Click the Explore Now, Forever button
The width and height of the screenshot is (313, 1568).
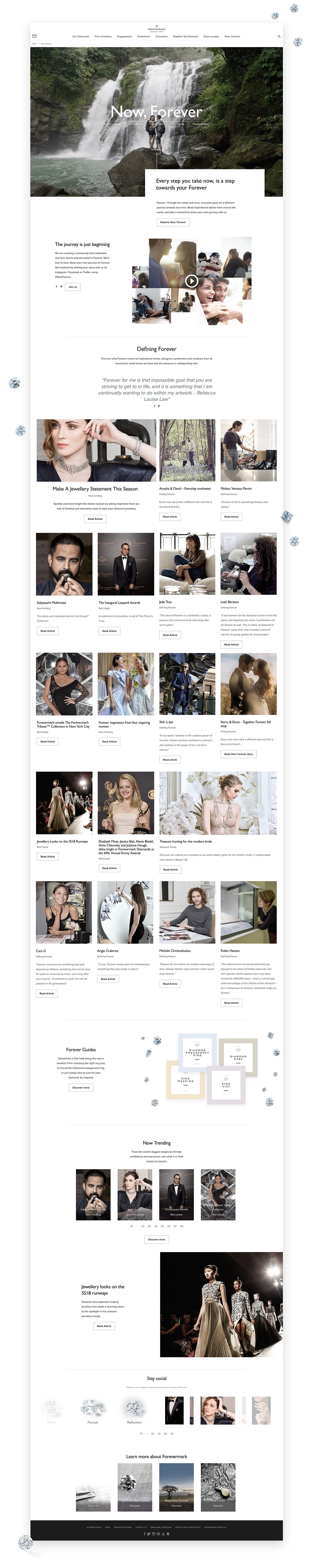(173, 222)
